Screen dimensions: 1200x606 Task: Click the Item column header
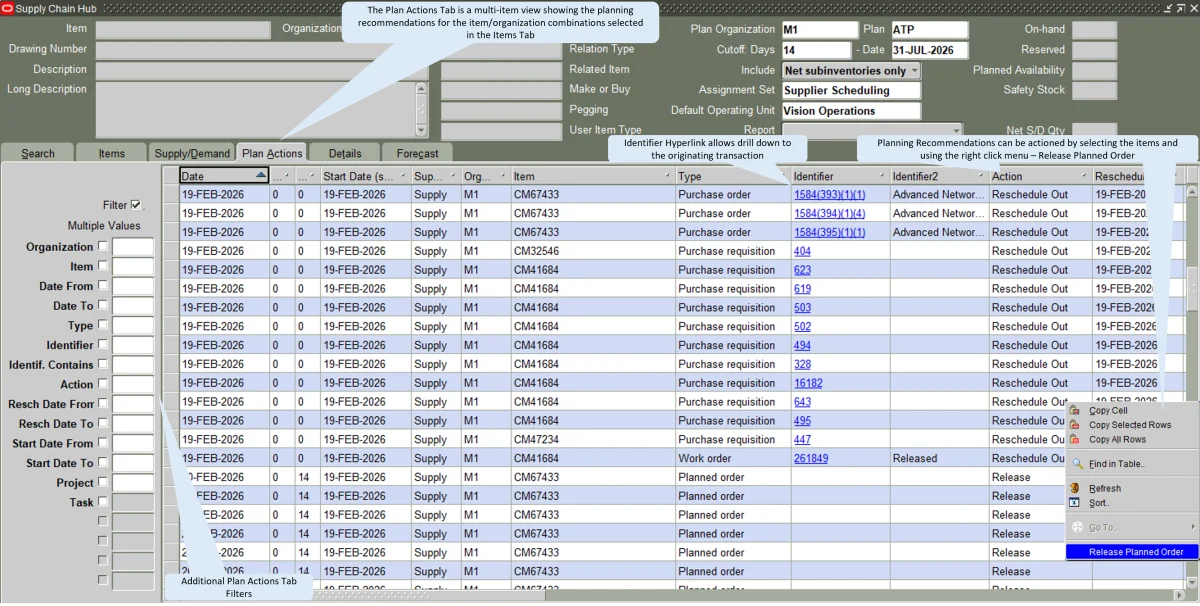coord(592,176)
